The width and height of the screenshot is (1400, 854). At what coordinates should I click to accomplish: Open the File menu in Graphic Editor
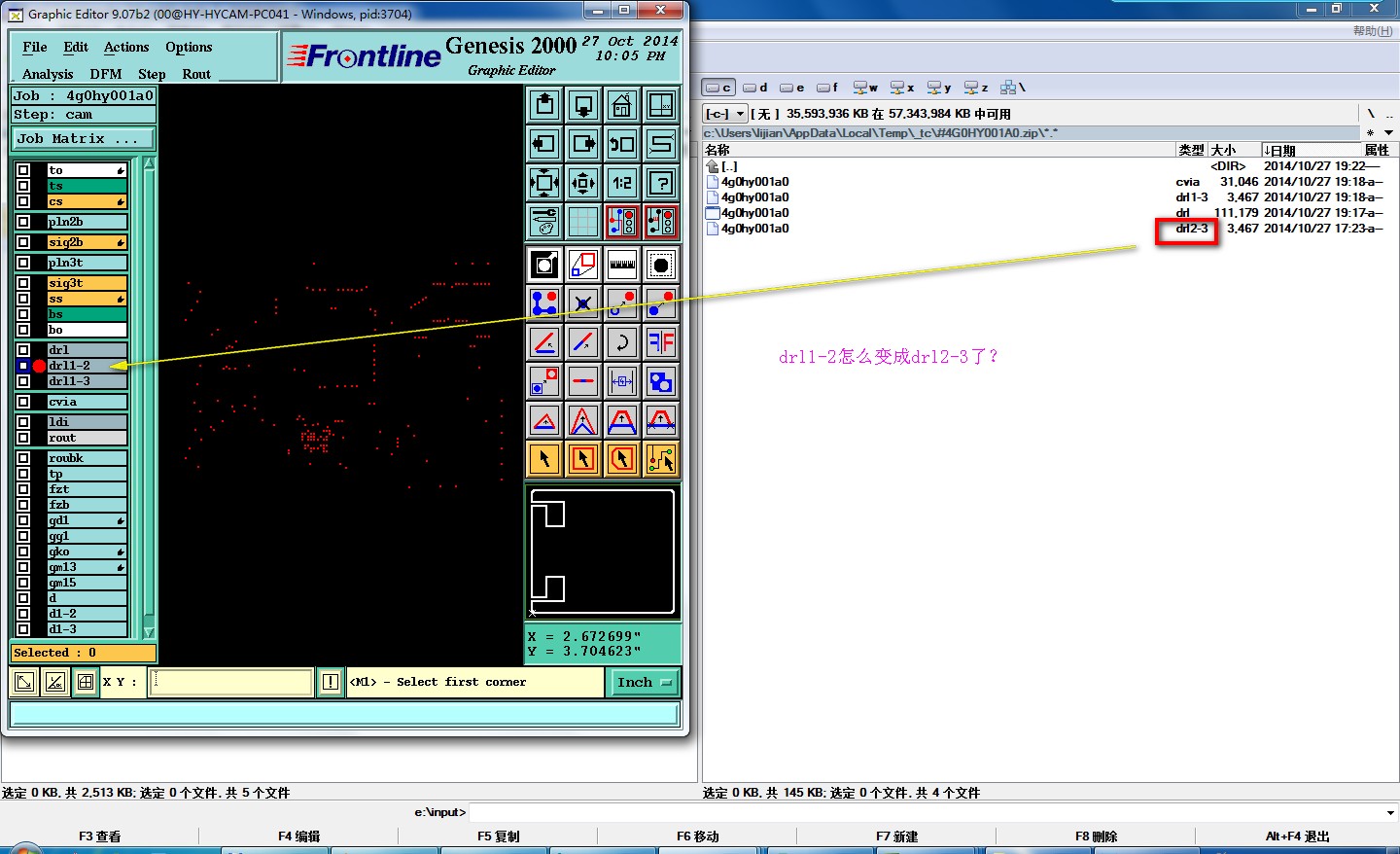tap(35, 47)
